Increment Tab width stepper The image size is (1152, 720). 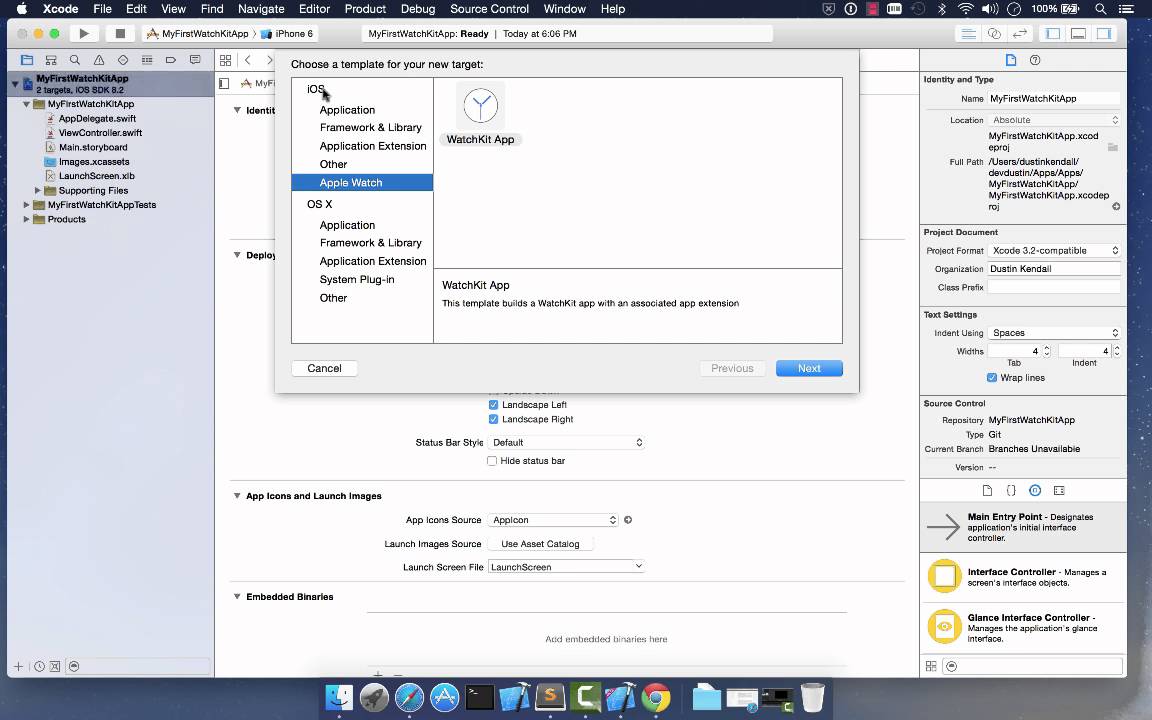[1047, 348]
